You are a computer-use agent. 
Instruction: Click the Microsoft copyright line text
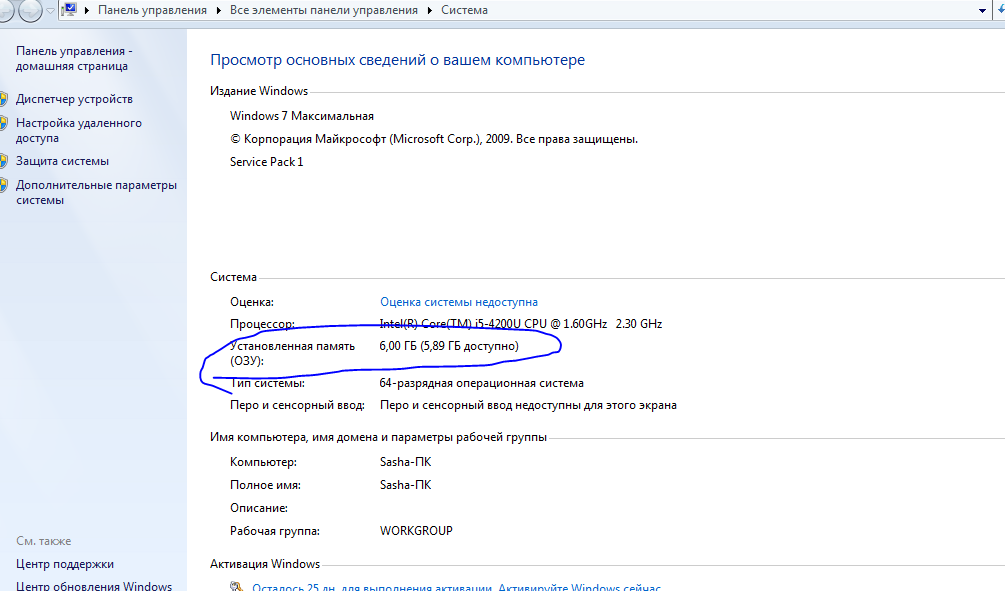(434, 140)
